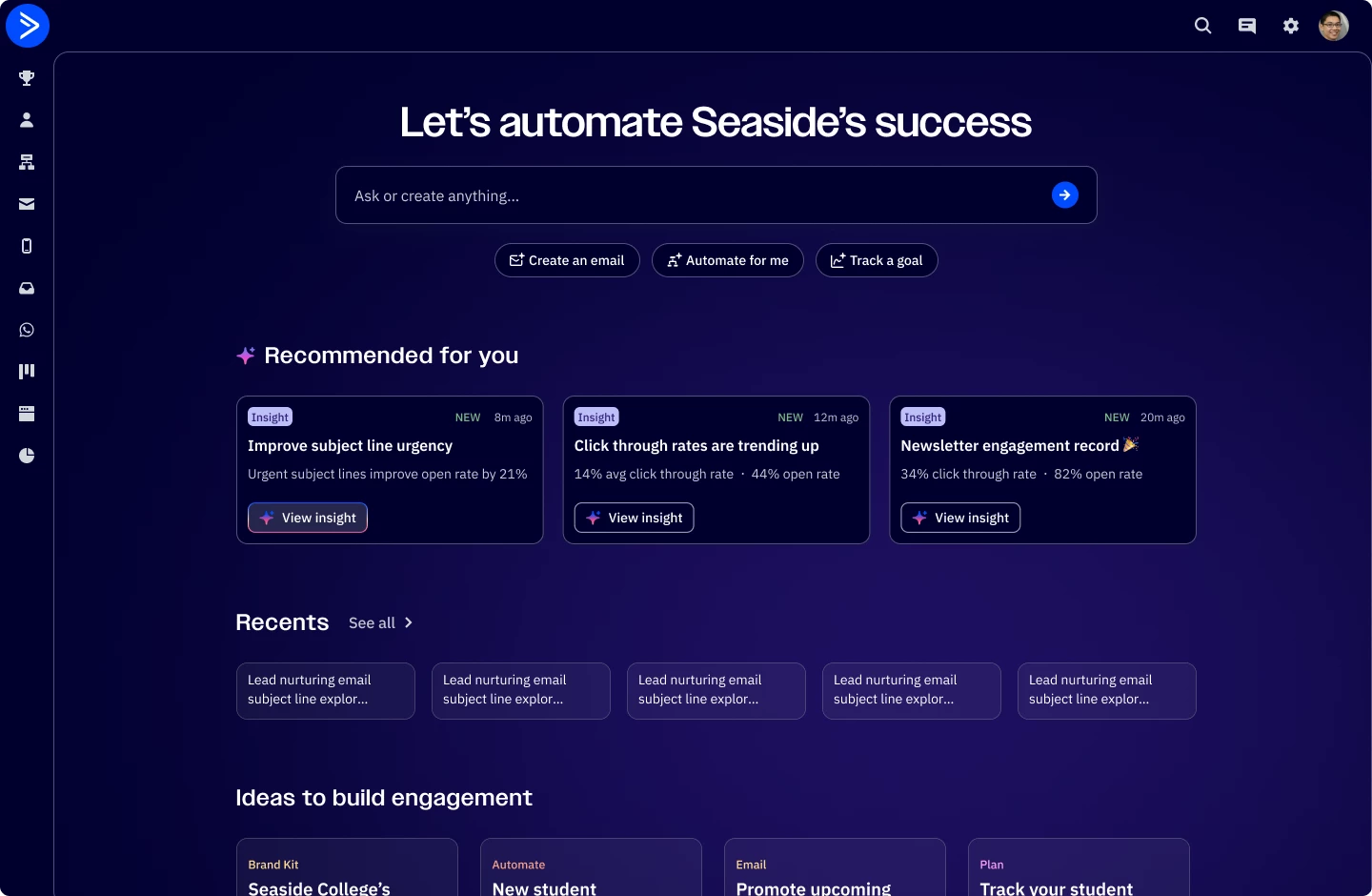
Task: Submit the prompt with blue arrow button
Action: click(1065, 195)
